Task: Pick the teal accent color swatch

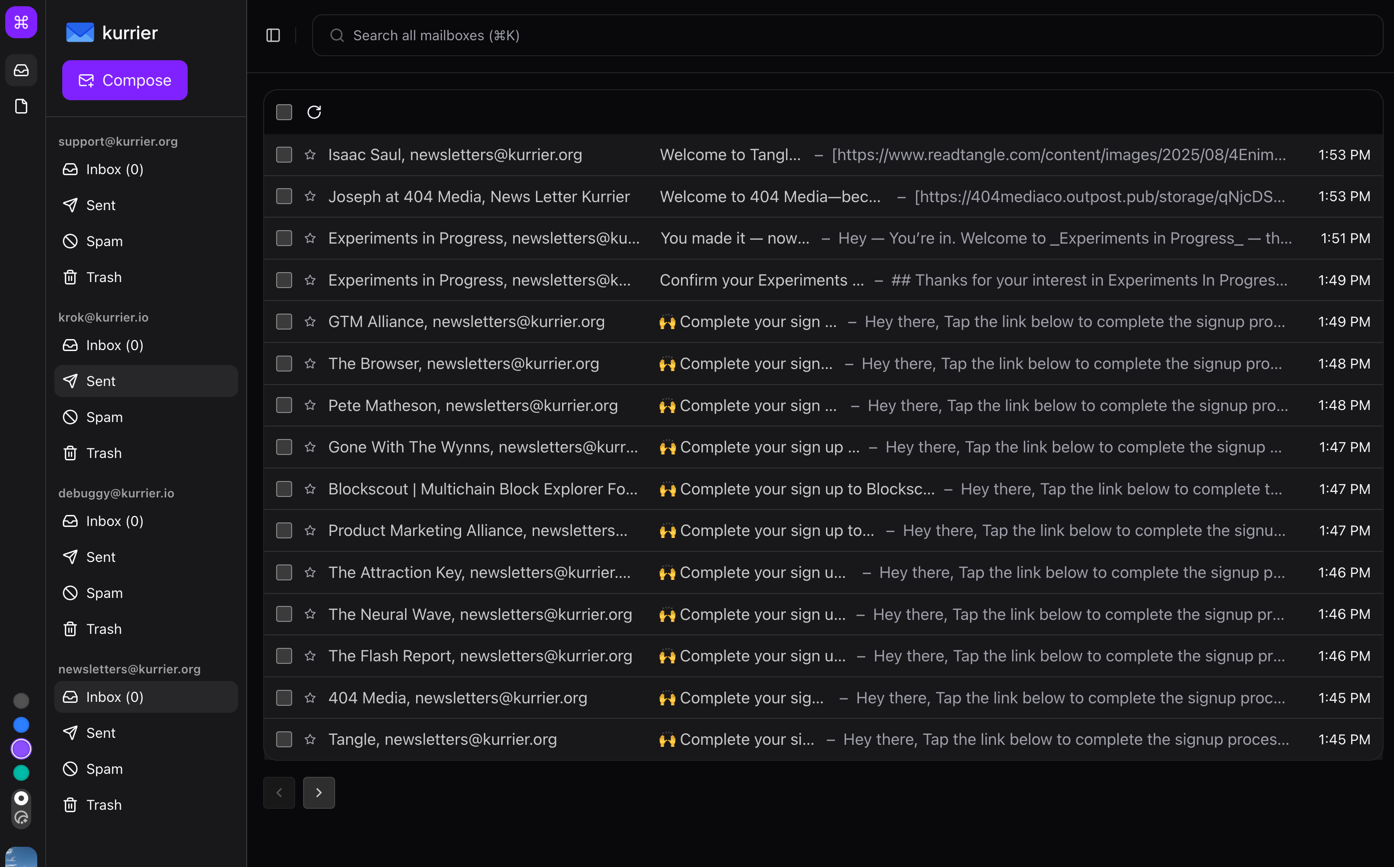Action: click(21, 772)
